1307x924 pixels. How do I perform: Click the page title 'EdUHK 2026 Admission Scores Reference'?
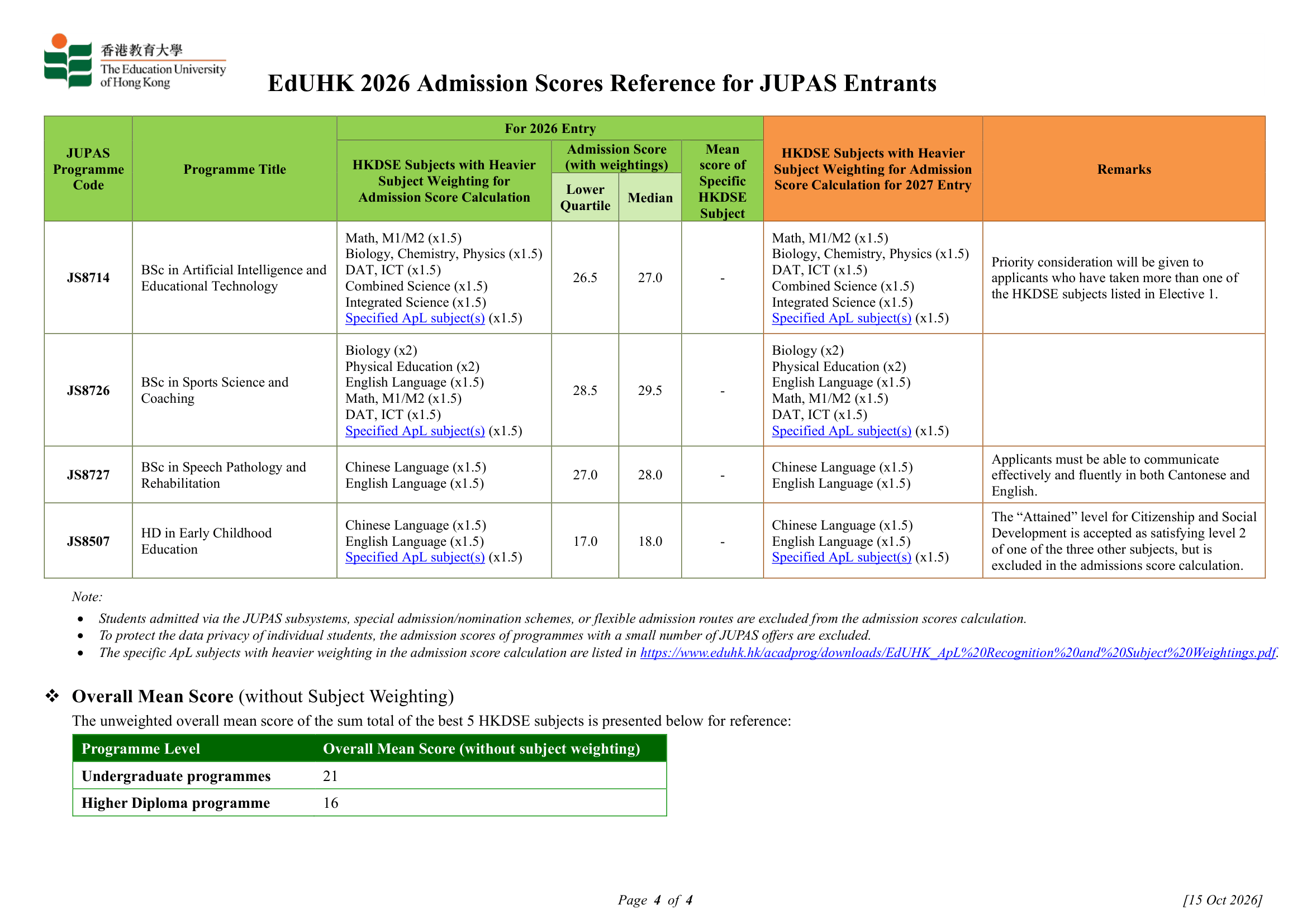coord(602,83)
